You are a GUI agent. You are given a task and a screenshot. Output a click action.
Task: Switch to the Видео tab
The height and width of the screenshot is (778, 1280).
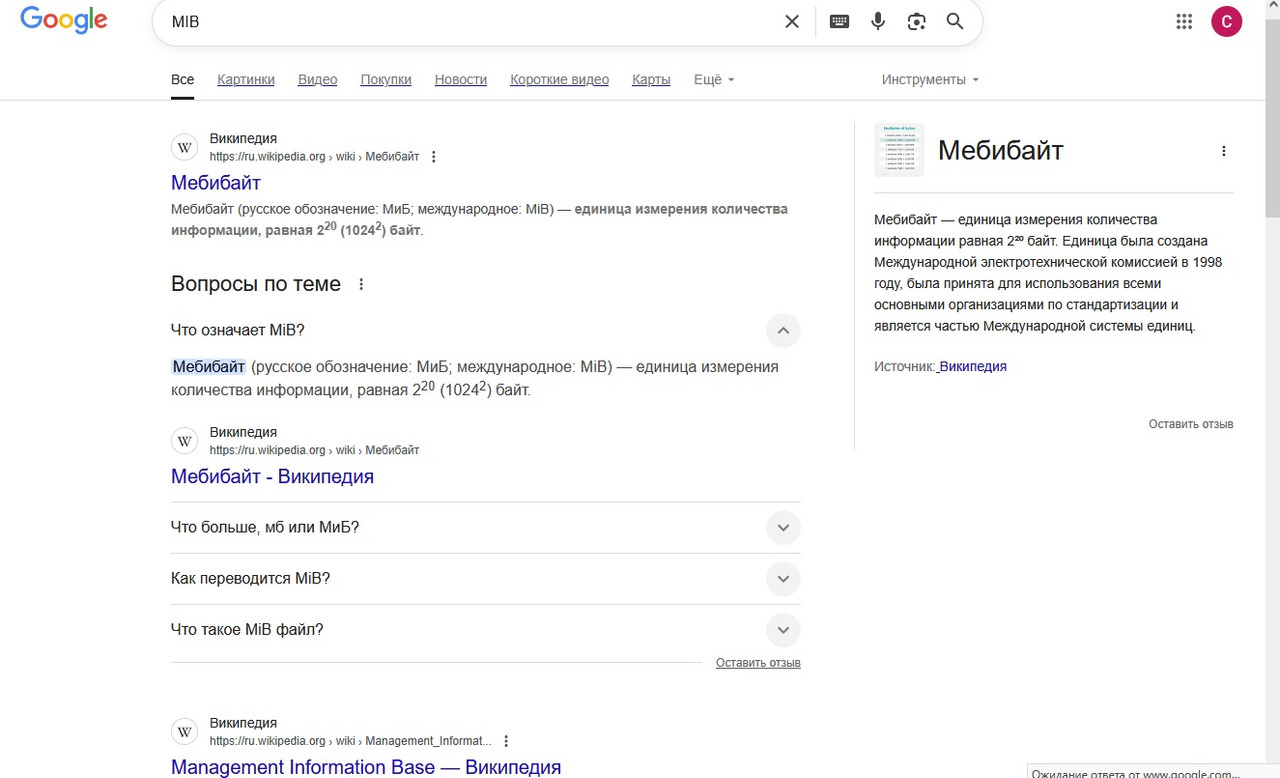(x=317, y=80)
